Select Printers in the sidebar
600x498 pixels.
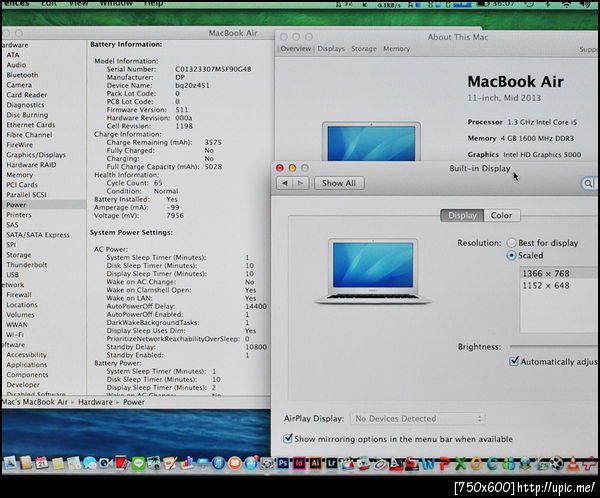coord(19,215)
